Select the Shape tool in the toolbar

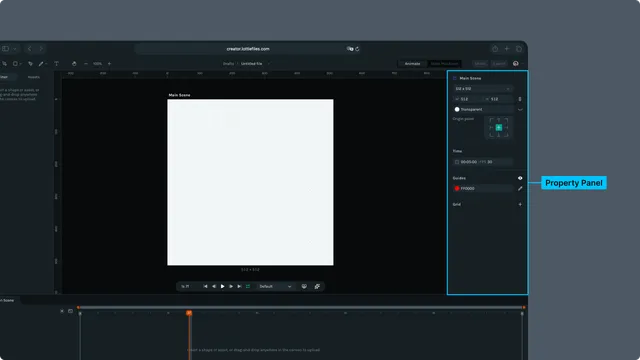coord(16,64)
